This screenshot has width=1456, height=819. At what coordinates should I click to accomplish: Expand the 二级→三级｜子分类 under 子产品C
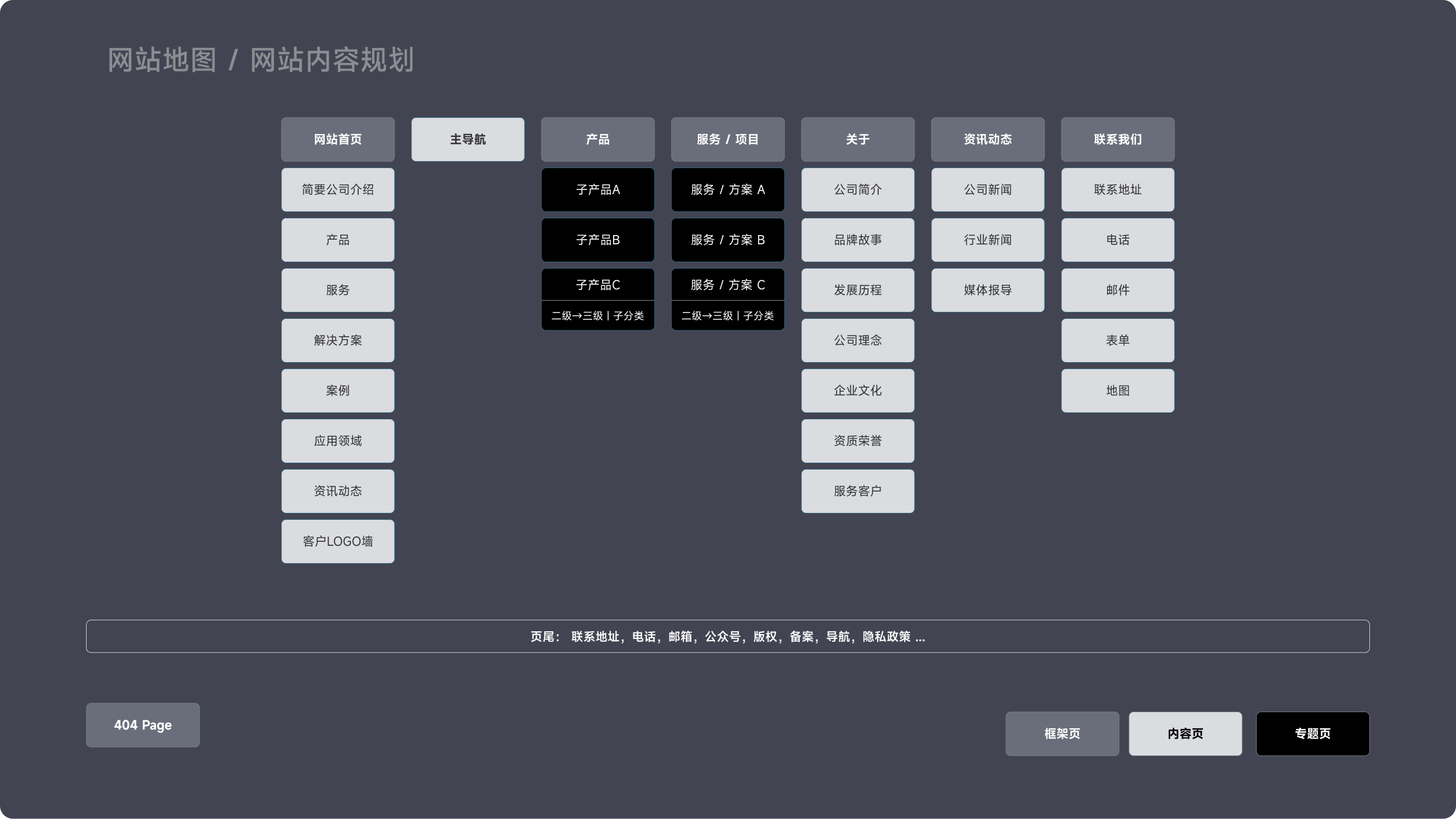(x=597, y=315)
